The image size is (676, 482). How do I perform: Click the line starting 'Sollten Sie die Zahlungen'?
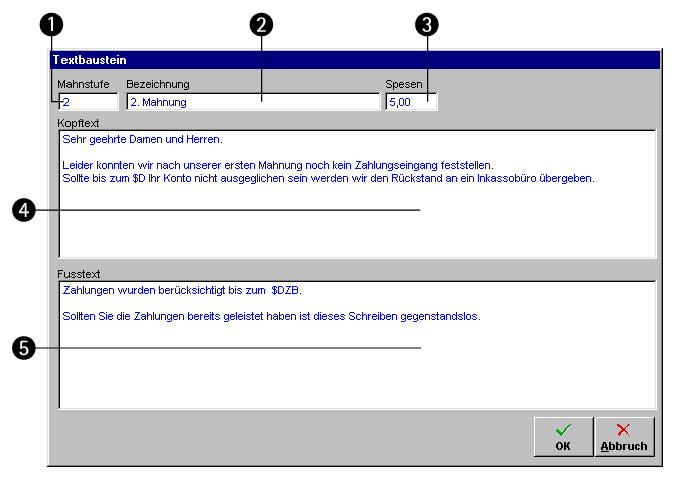tap(270, 316)
